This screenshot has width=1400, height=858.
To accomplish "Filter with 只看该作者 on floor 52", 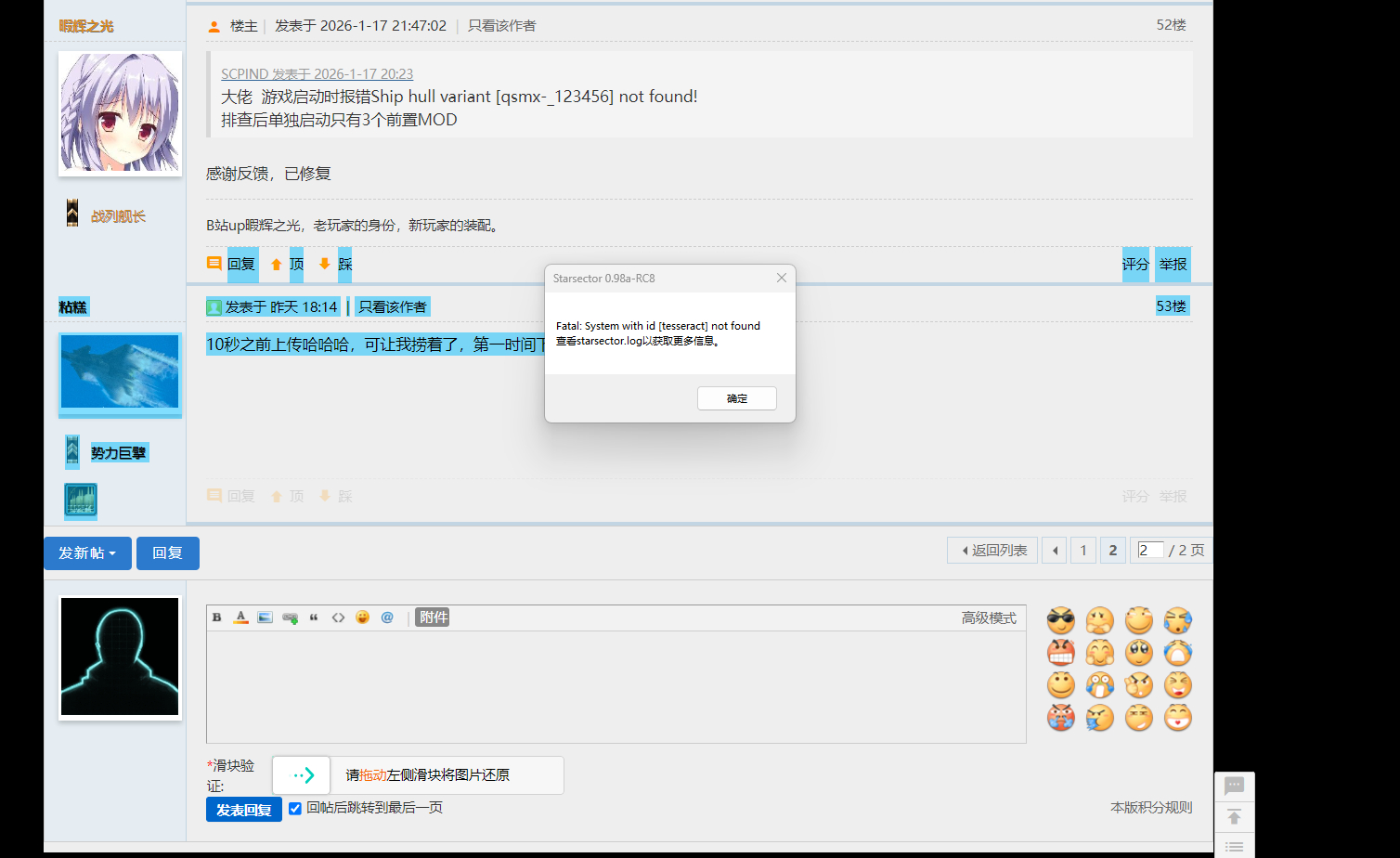I will [502, 25].
